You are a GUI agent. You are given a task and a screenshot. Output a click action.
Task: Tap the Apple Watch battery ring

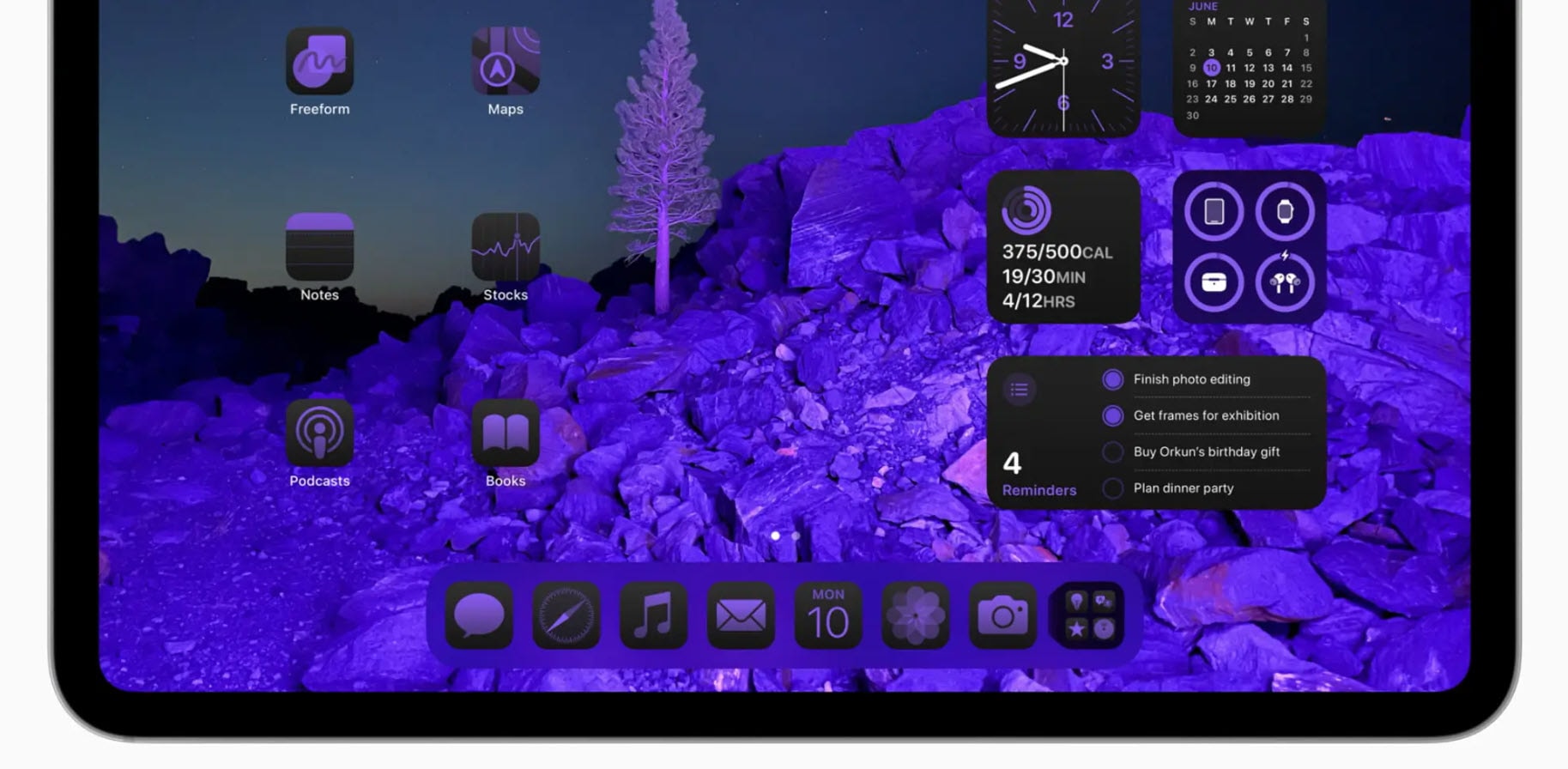[1285, 211]
